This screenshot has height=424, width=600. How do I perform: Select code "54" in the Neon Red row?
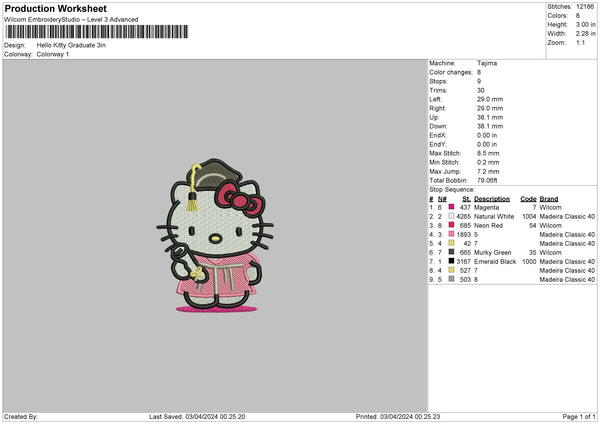[x=533, y=225]
